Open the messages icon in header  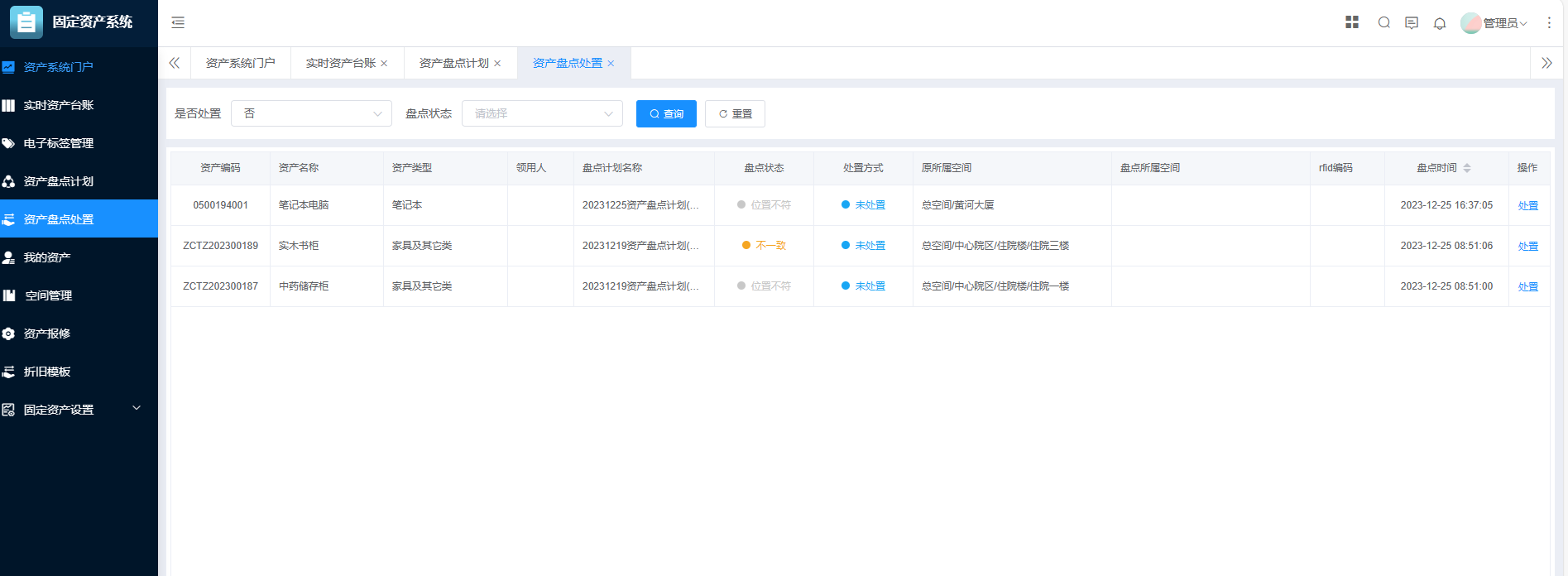coord(1412,22)
